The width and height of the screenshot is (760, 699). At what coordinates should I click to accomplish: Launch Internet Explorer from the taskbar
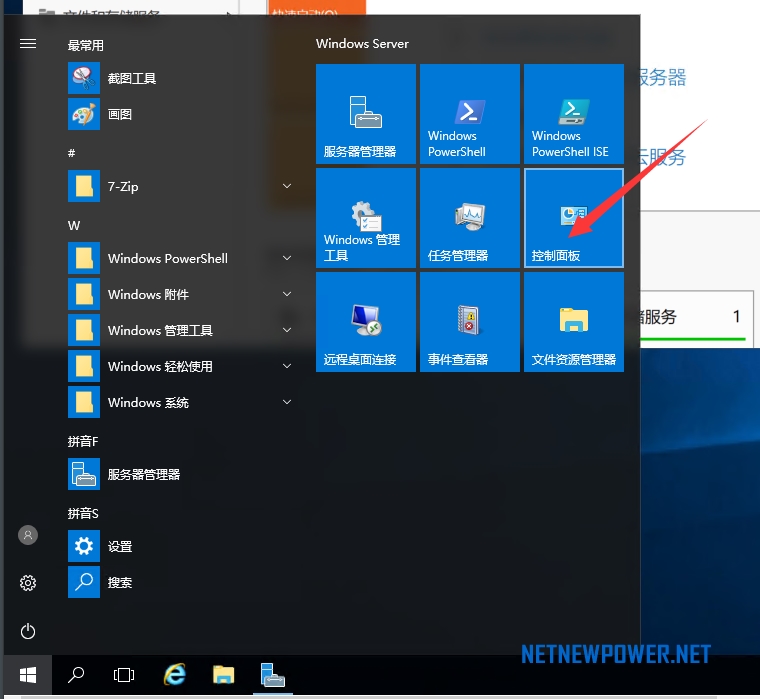pyautogui.click(x=174, y=675)
